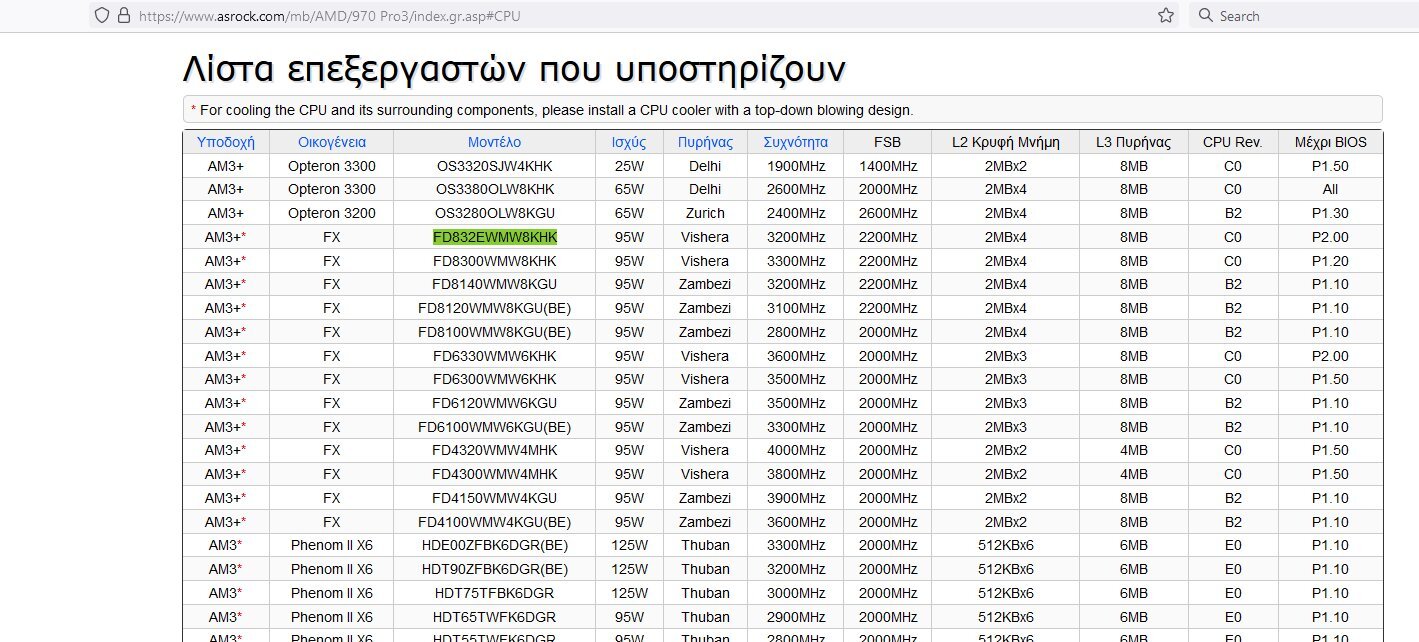Sort table by Ισχύς column header
Image resolution: width=1419 pixels, height=642 pixels.
tap(629, 142)
